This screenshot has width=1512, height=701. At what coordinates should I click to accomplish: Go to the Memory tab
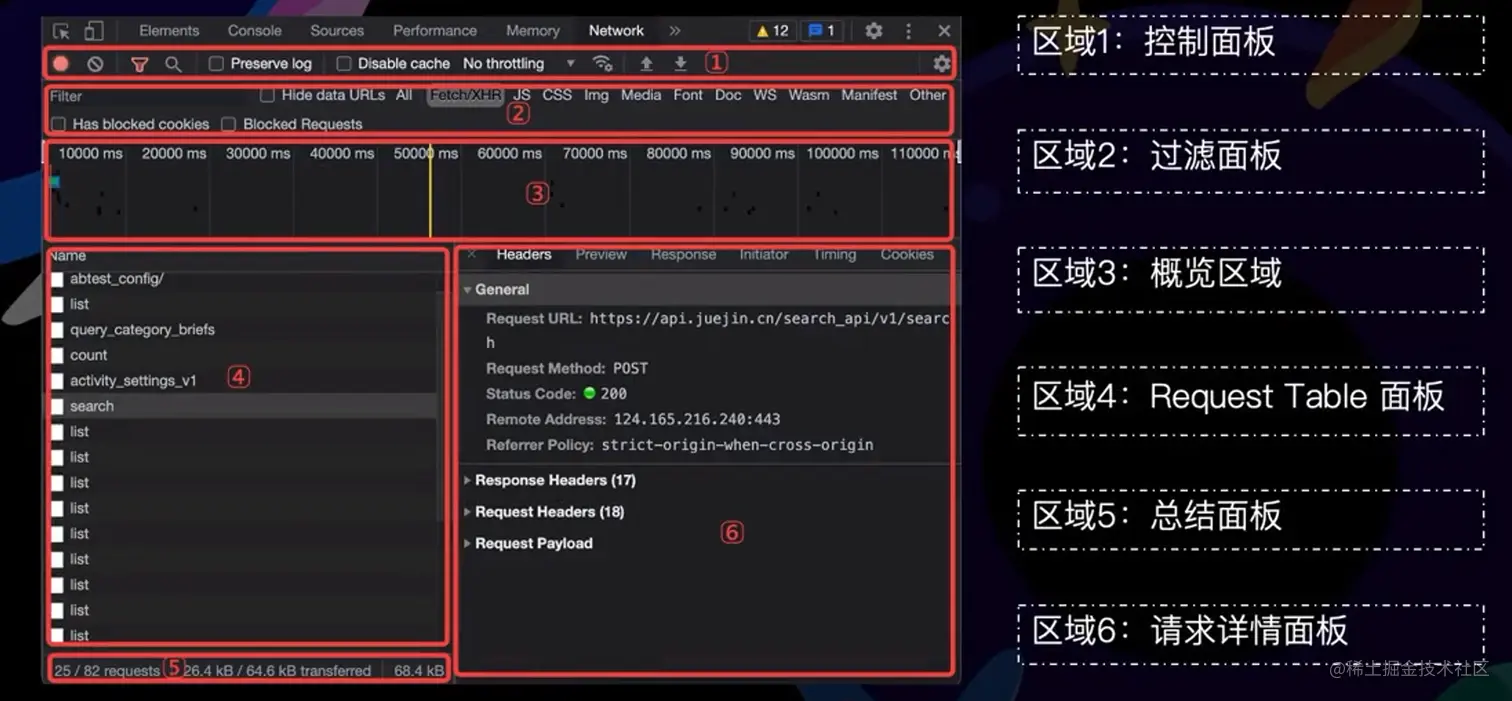[x=533, y=31]
